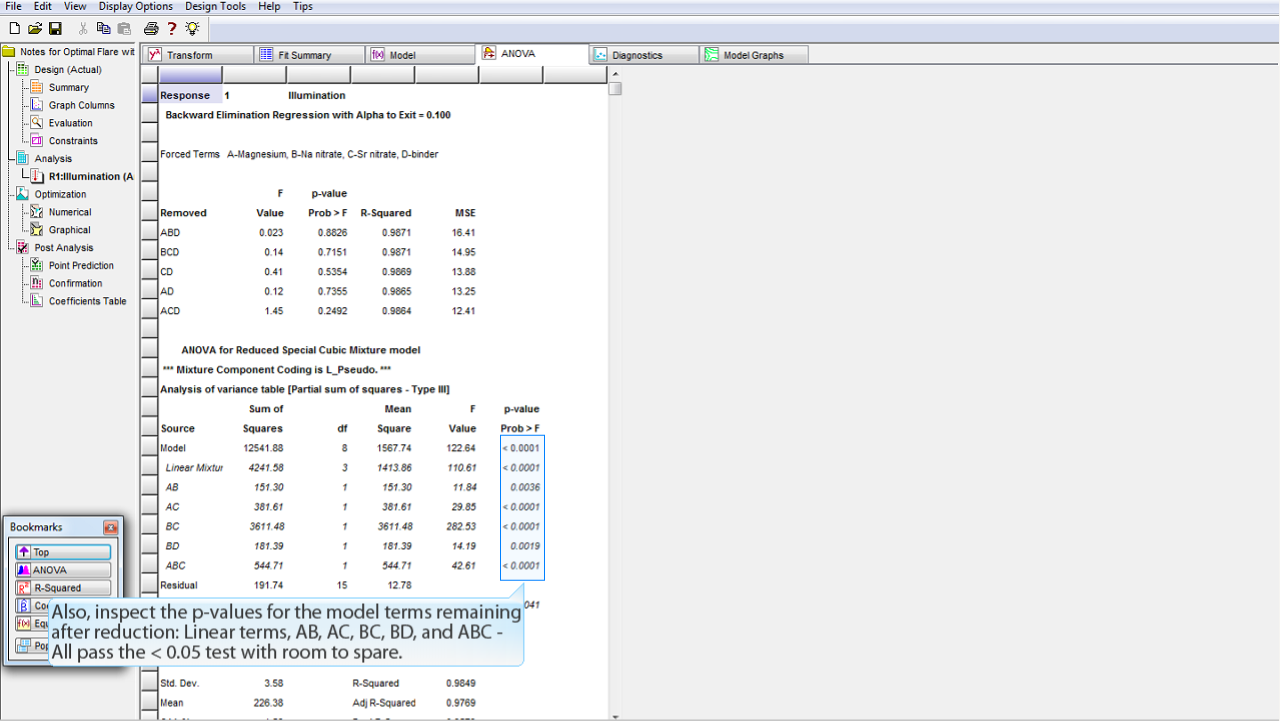The image size is (1280, 721).
Task: Print using the printer toolbar icon
Action: (151, 28)
